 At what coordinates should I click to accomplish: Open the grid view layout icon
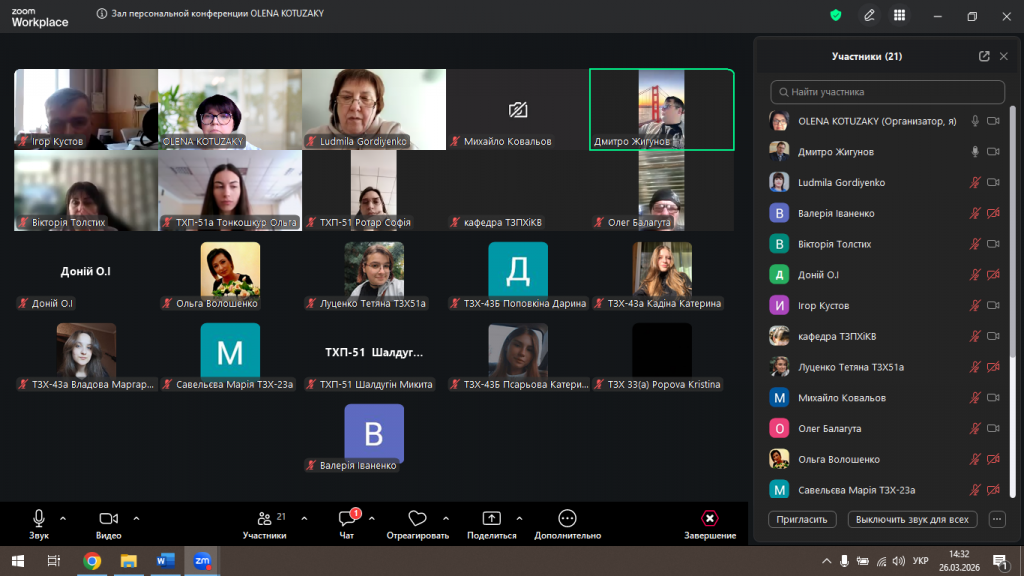click(x=899, y=15)
